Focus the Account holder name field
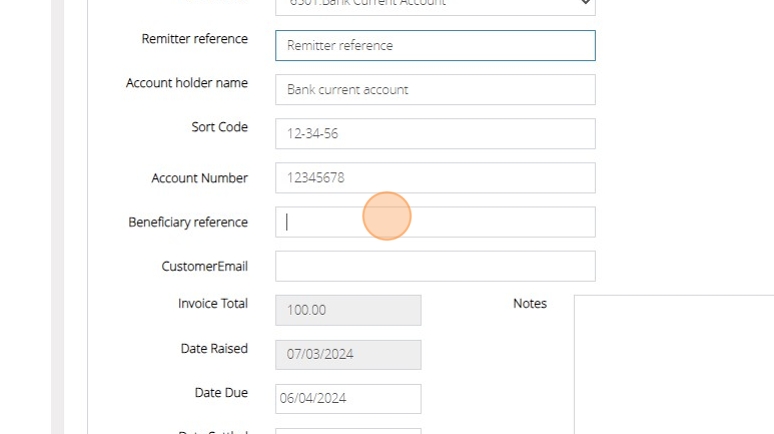This screenshot has width=774, height=434. click(x=435, y=90)
